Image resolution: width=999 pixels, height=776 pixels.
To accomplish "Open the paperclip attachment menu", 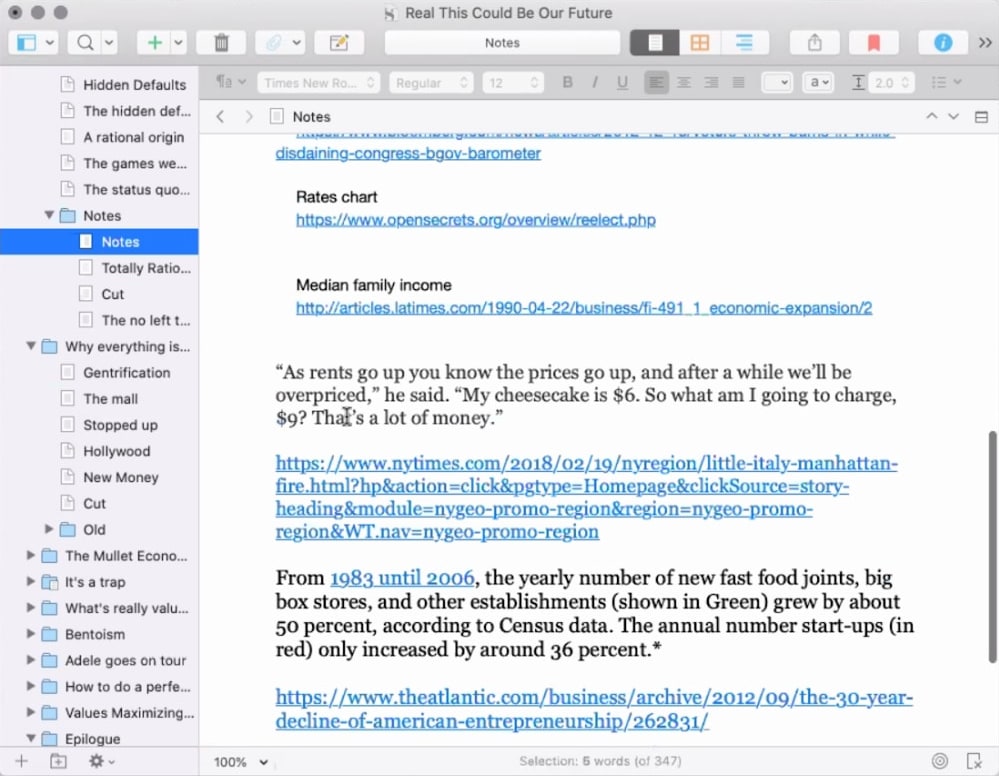I will click(272, 43).
